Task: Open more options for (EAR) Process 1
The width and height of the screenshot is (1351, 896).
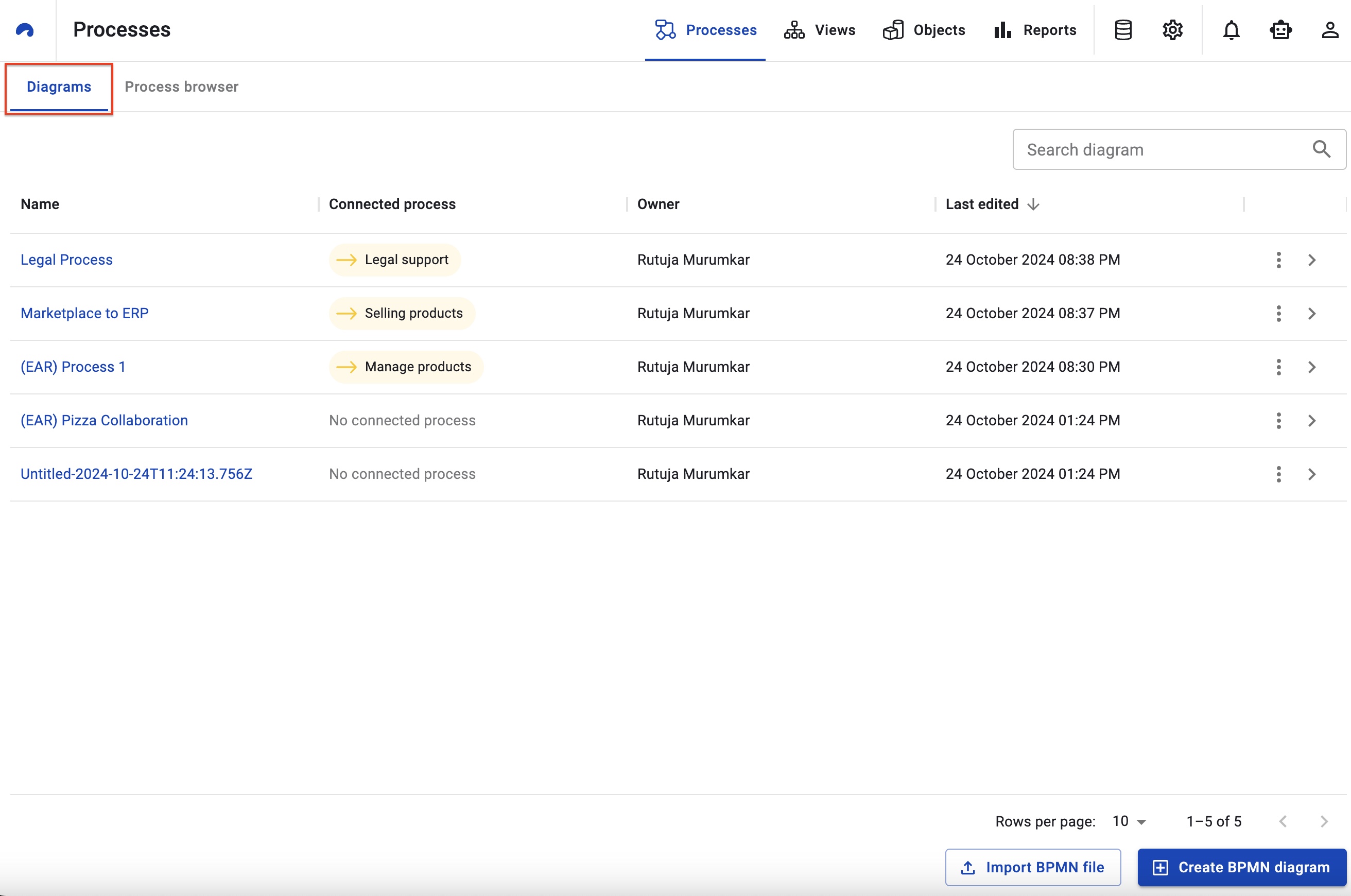Action: point(1278,367)
